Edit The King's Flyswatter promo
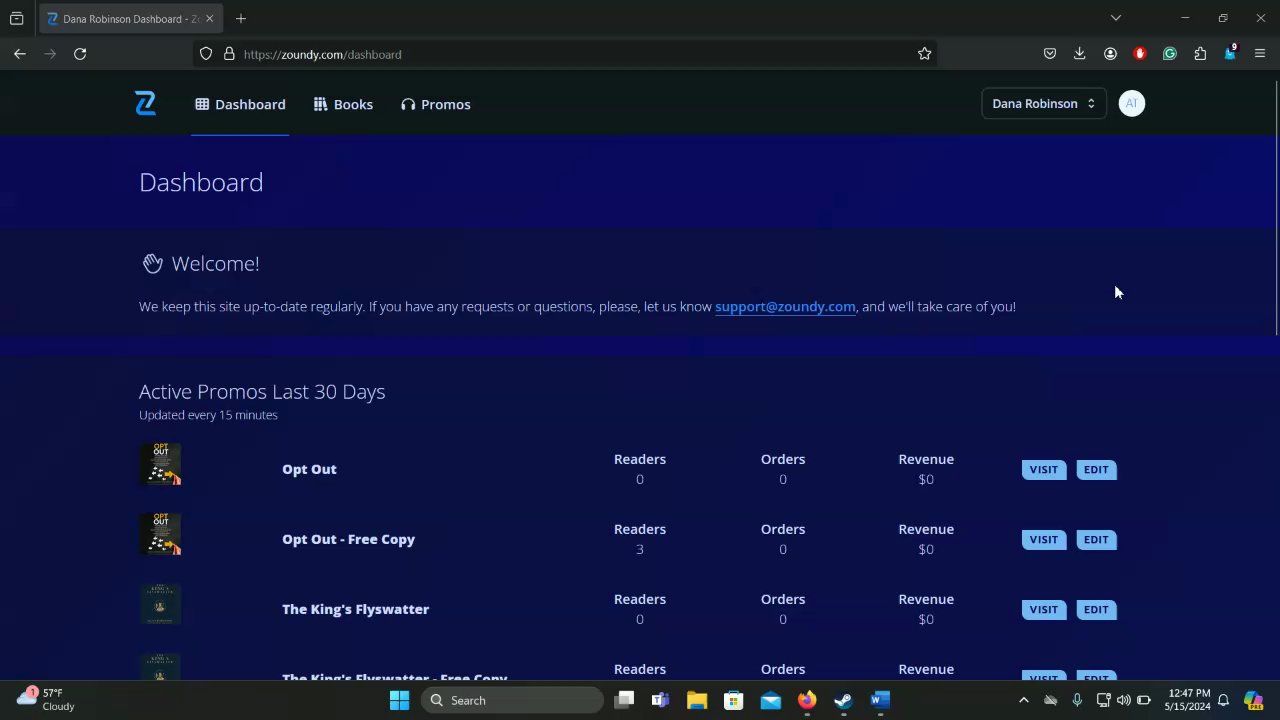This screenshot has width=1280, height=720. [1096, 610]
